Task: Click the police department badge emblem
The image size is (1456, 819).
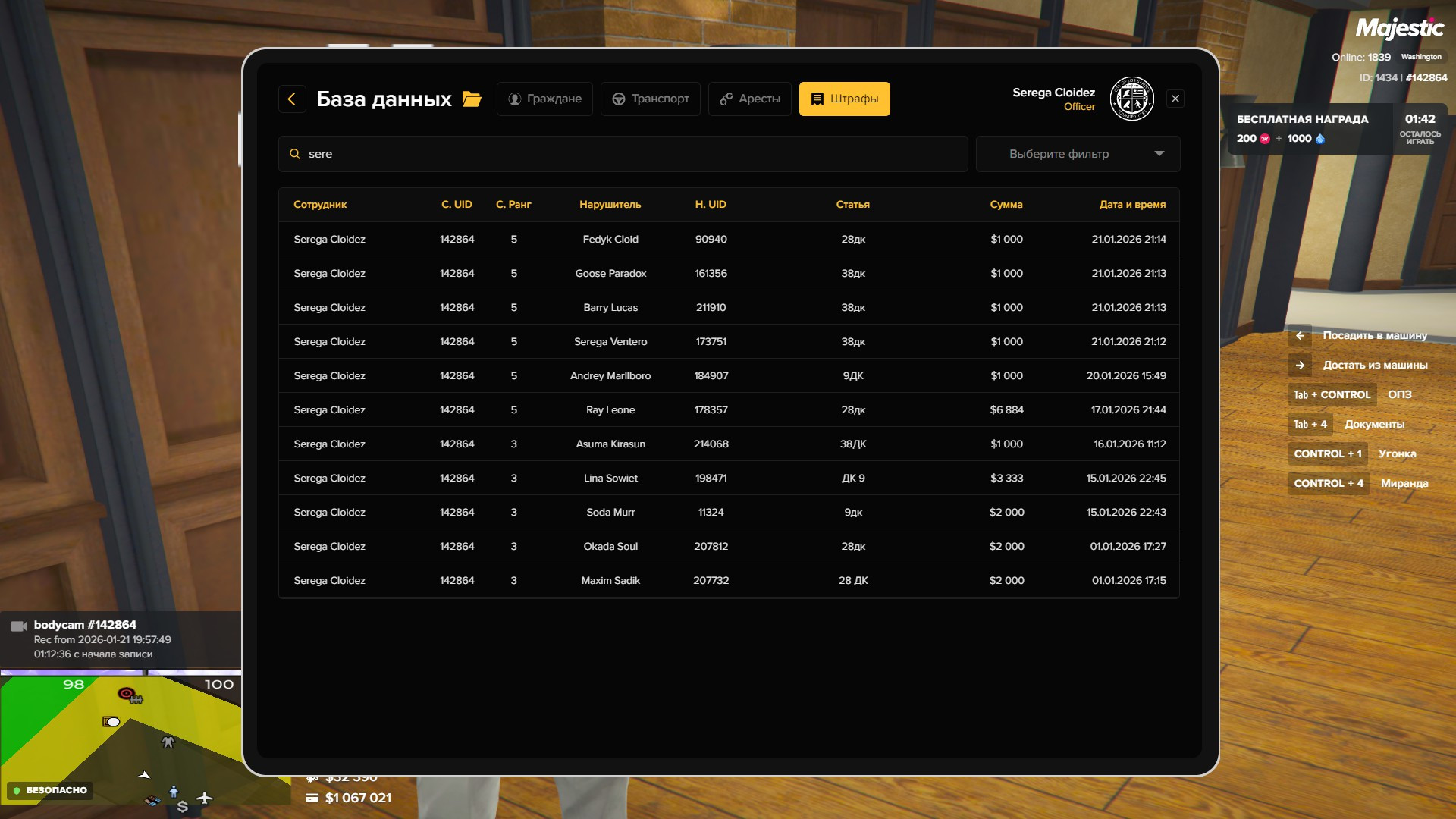Action: [1131, 99]
